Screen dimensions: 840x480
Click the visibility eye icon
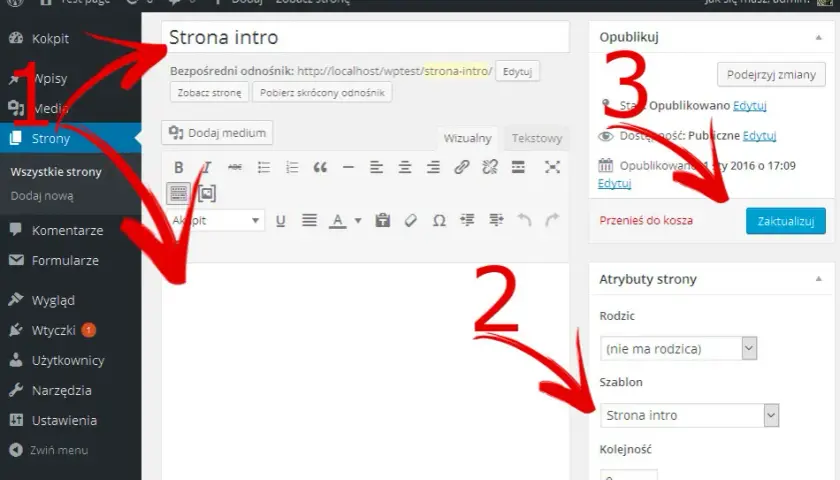click(605, 136)
